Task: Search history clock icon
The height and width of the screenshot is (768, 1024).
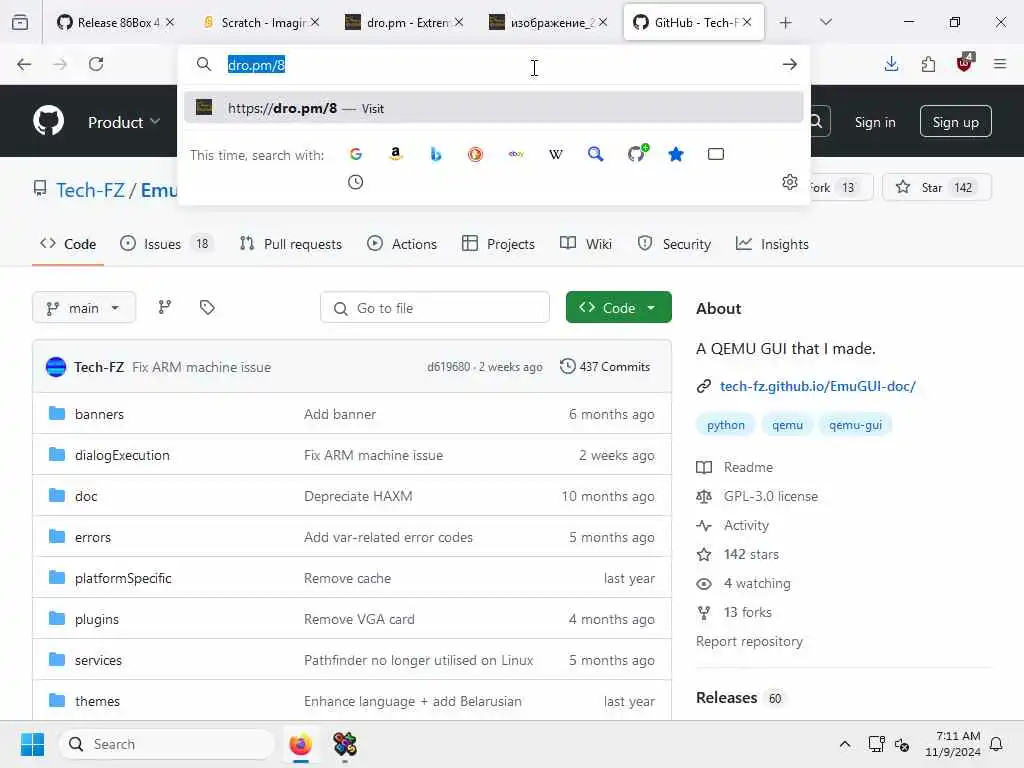Action: point(355,182)
